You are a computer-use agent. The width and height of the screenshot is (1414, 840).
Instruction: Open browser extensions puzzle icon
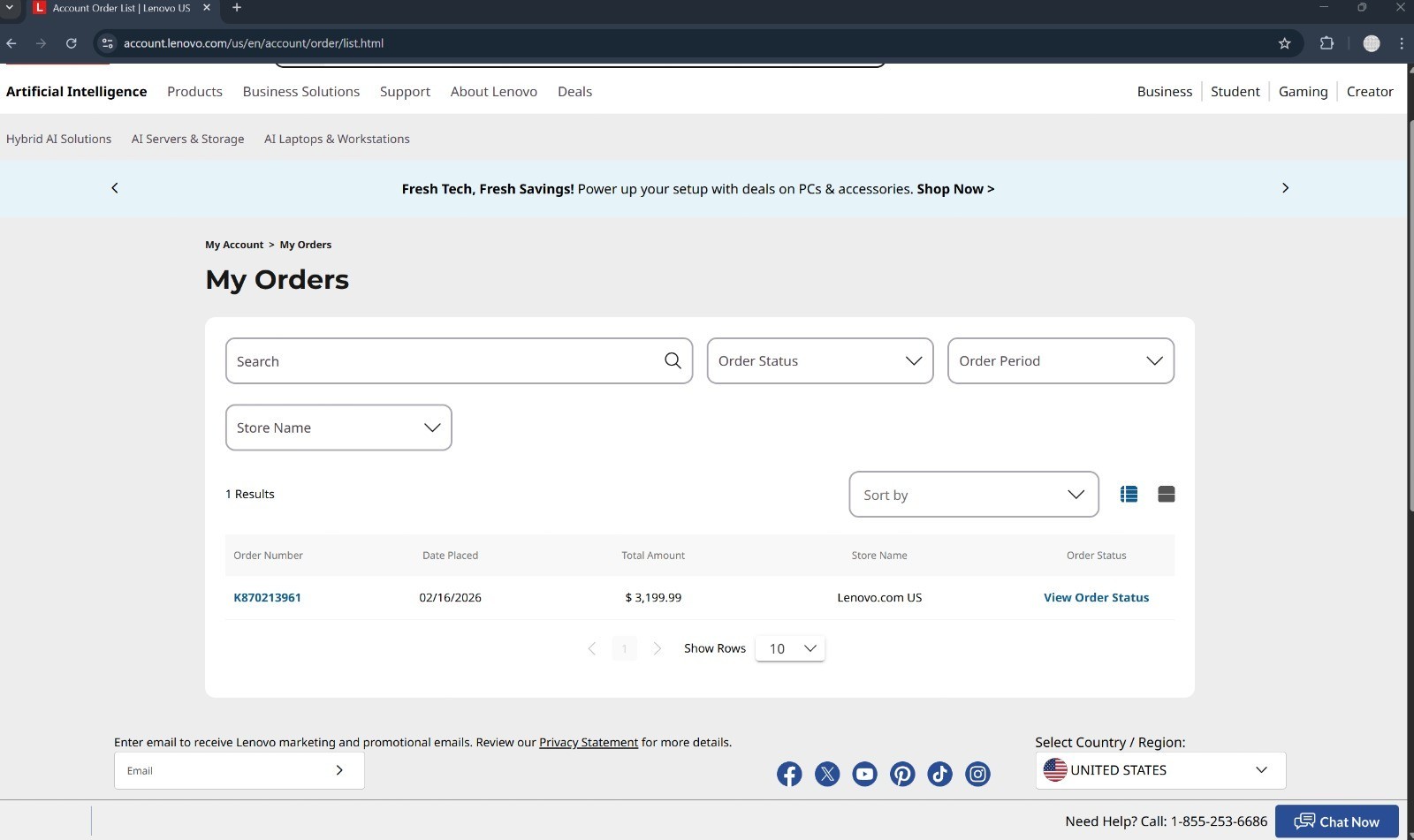(x=1327, y=43)
